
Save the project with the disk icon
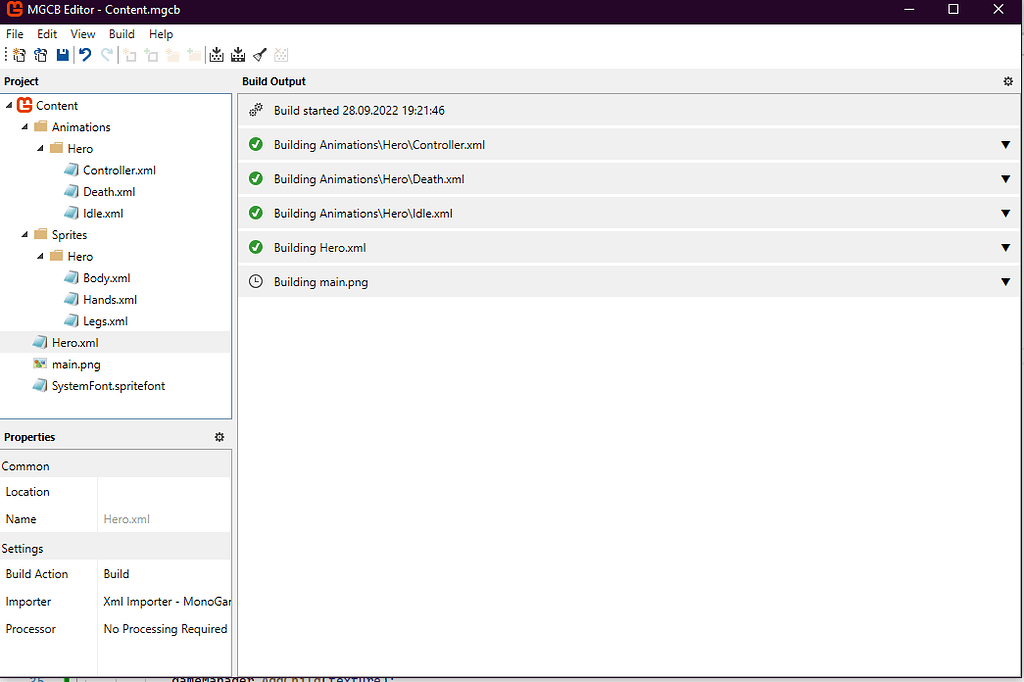pos(62,55)
